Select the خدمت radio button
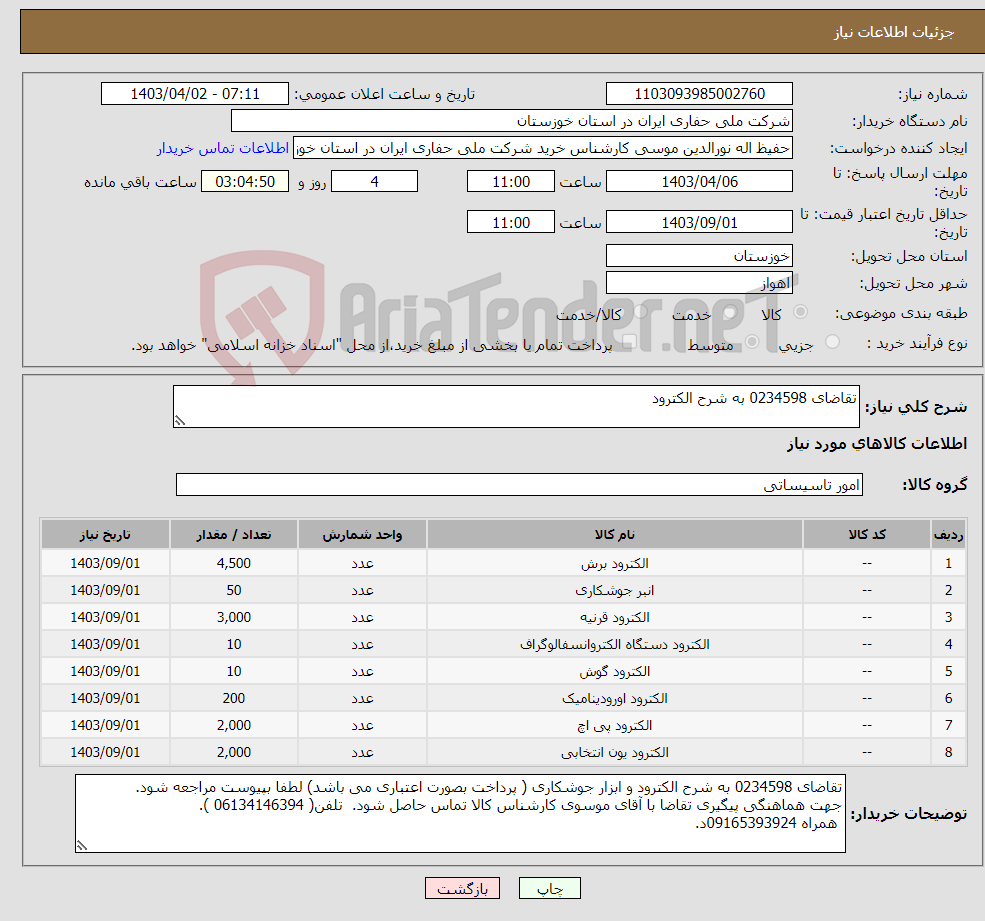Viewport: 985px width, 921px height. [x=729, y=312]
